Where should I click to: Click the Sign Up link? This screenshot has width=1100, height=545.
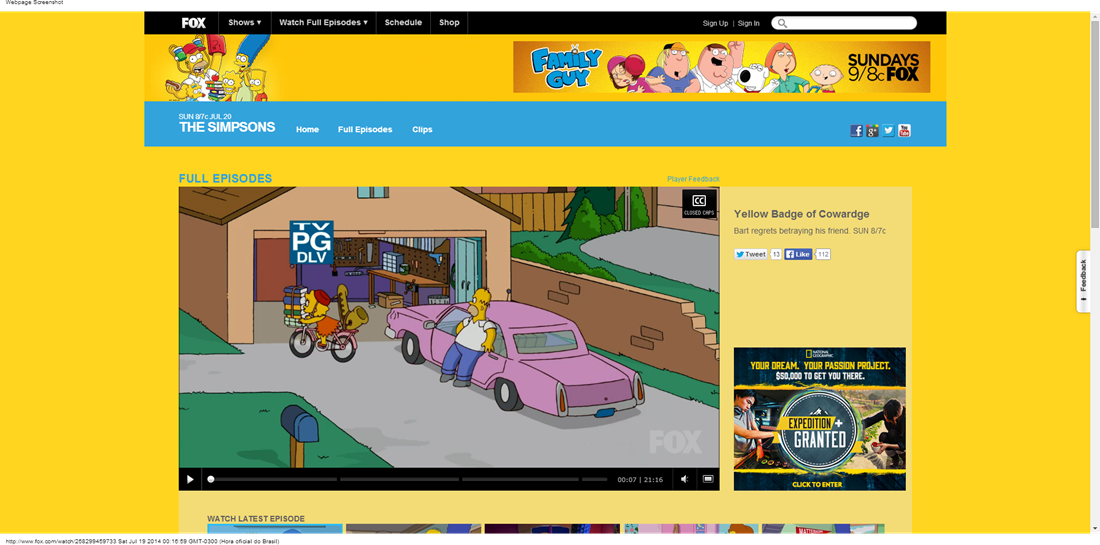click(x=716, y=23)
